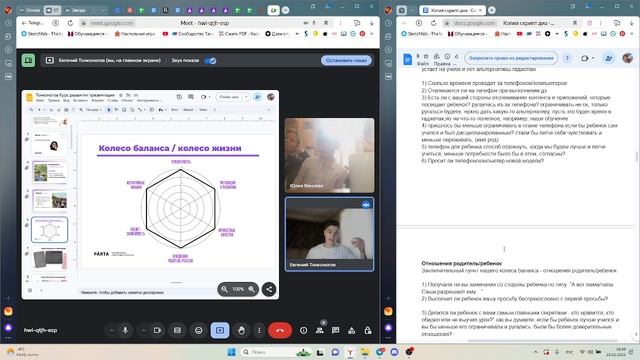Image resolution: width=640 pixels, height=360 pixels.
Task: Open the Google account avatar in Docs
Action: coord(627,58)
